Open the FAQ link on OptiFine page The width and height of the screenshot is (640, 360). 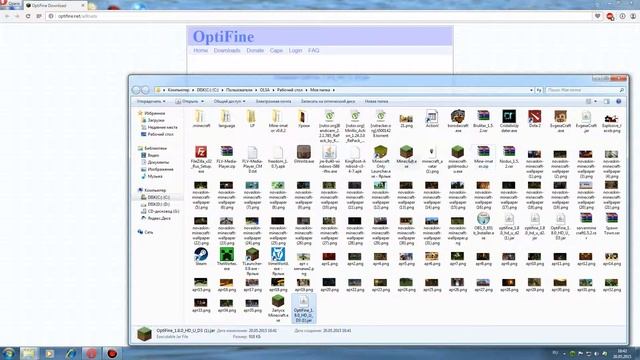313,51
